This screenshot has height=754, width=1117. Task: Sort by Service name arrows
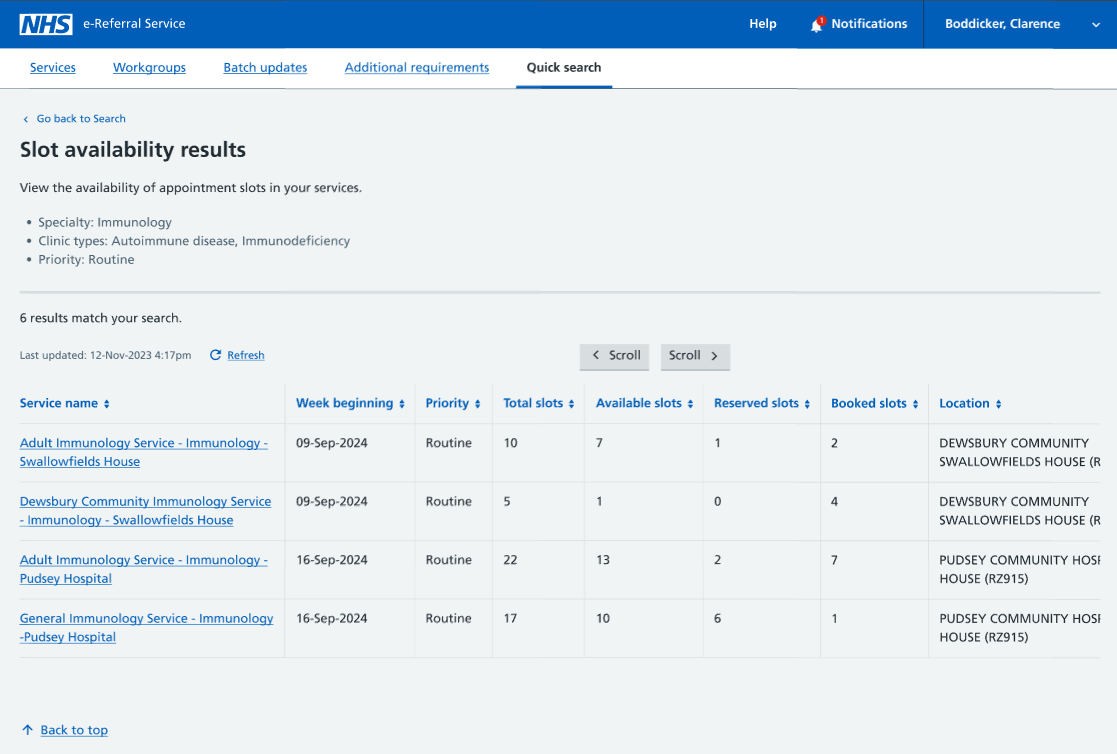tap(107, 404)
